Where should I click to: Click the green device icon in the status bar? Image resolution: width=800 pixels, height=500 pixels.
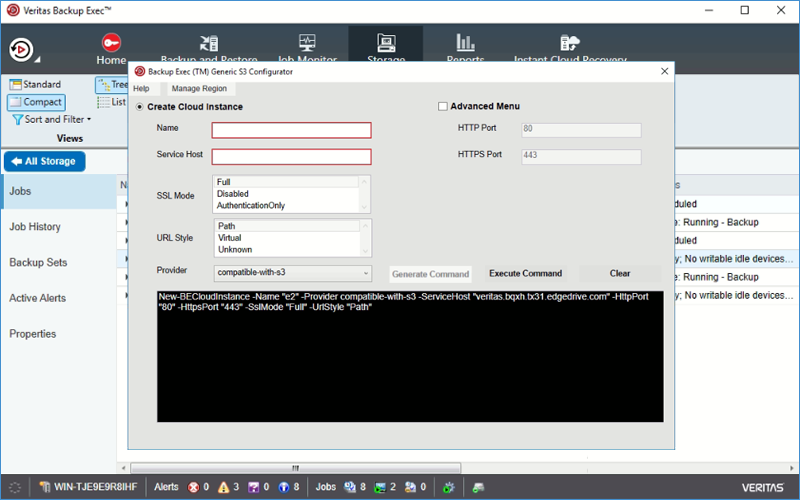tap(478, 487)
